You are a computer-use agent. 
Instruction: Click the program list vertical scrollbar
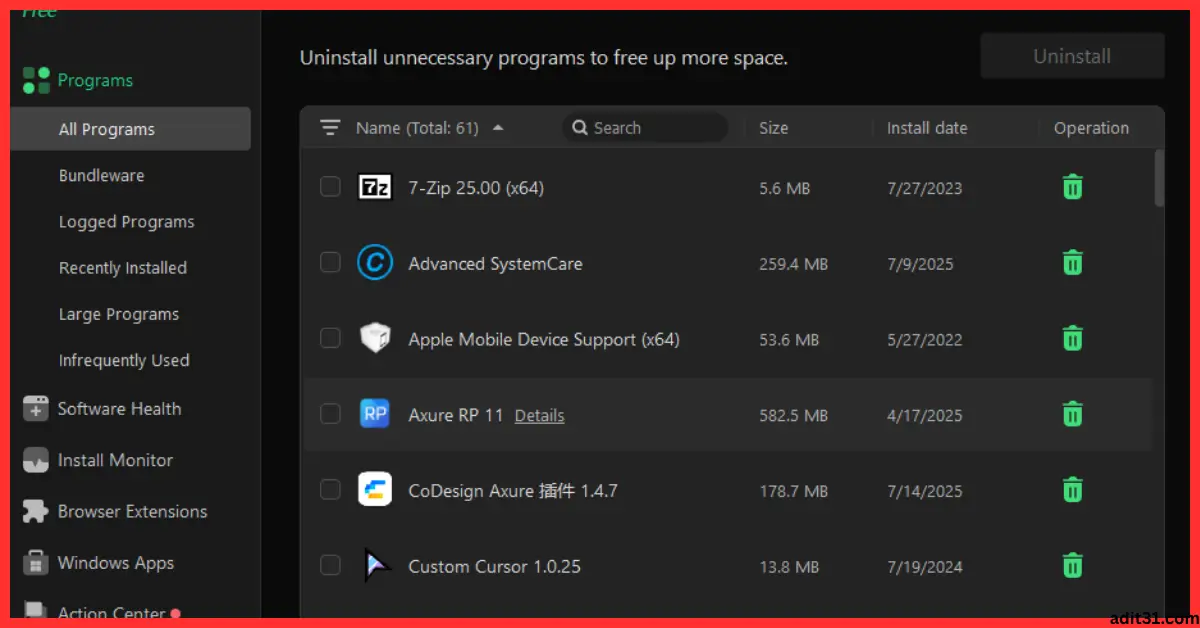pos(1159,178)
